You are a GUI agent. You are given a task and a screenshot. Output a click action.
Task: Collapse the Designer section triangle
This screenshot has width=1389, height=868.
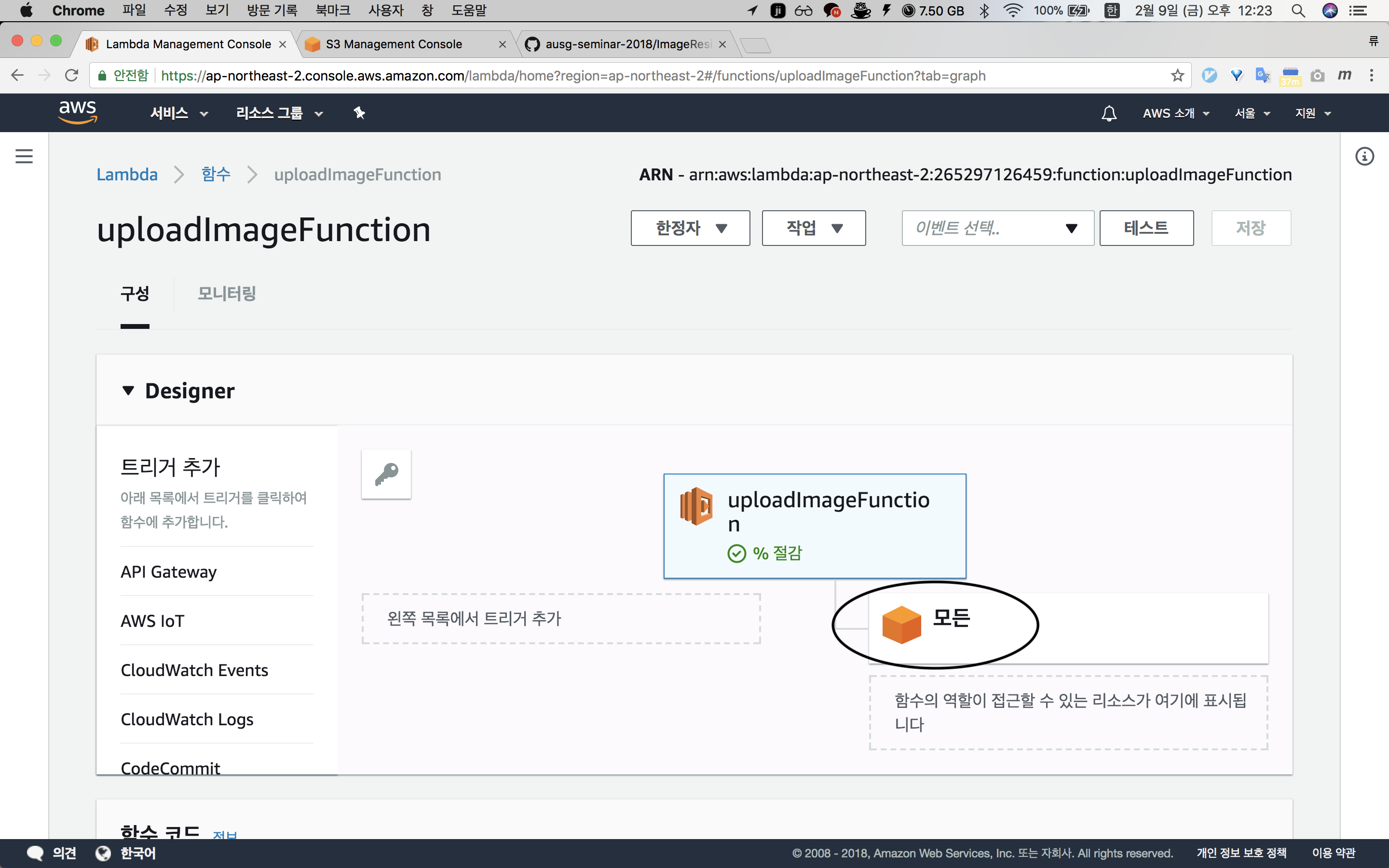pos(128,391)
